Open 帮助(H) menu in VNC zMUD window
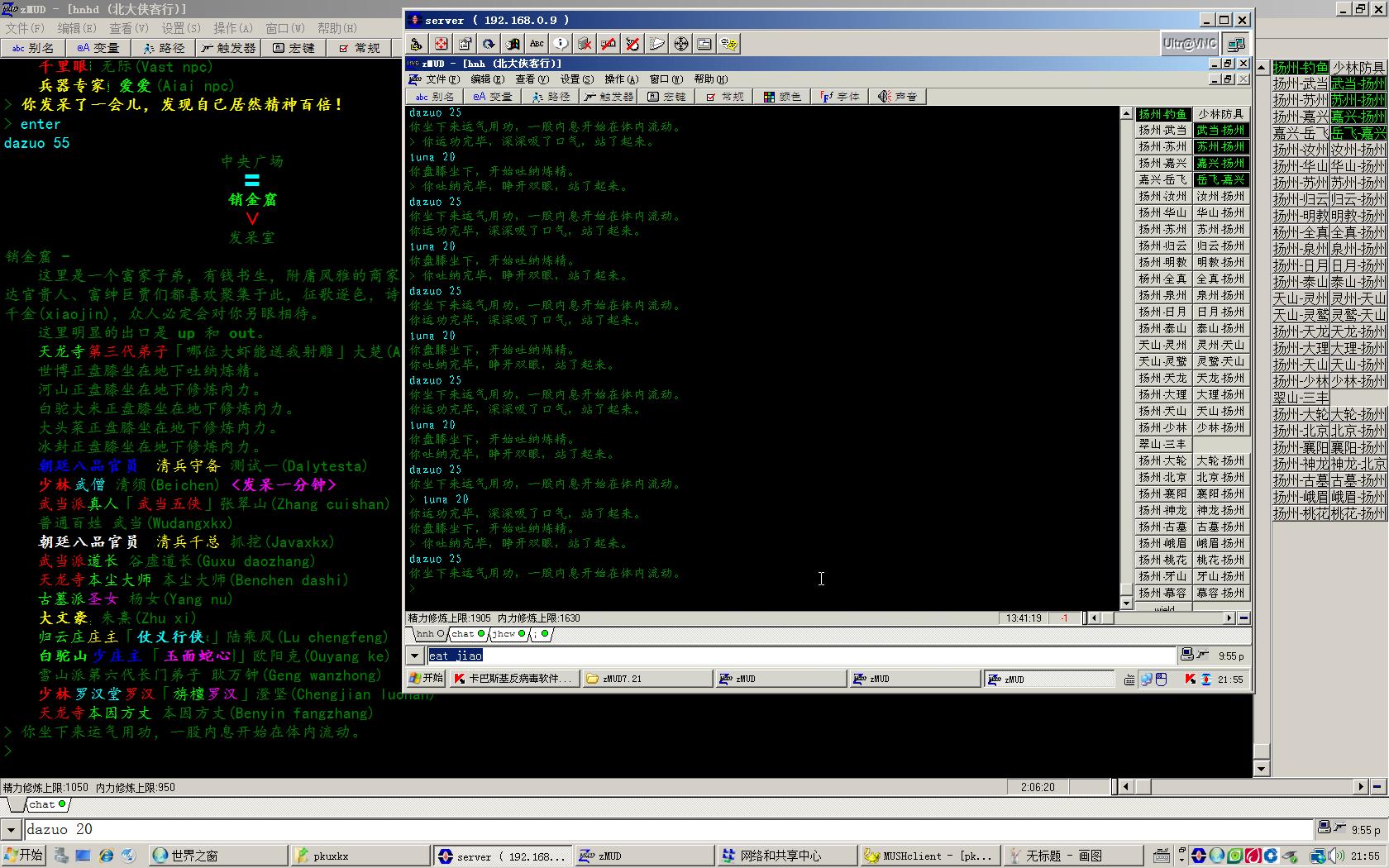The image size is (1389, 868). 710,79
